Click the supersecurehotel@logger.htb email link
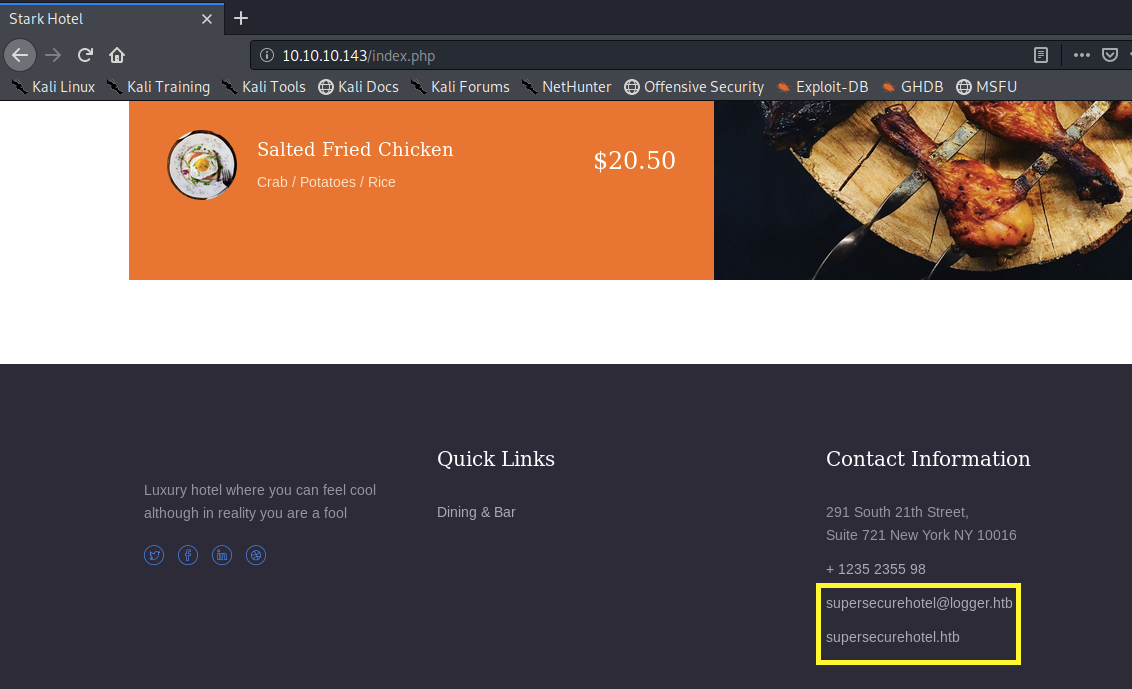This screenshot has width=1132, height=689. coord(919,603)
